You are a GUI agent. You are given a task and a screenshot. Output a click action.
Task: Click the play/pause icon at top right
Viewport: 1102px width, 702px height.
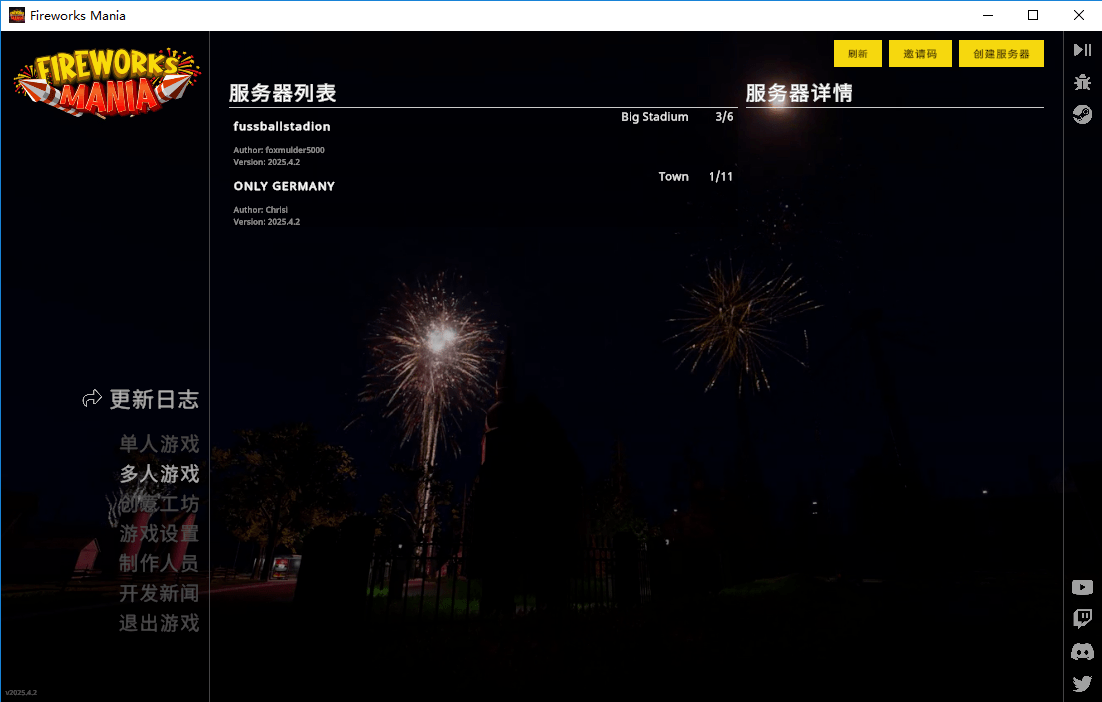pos(1081,49)
